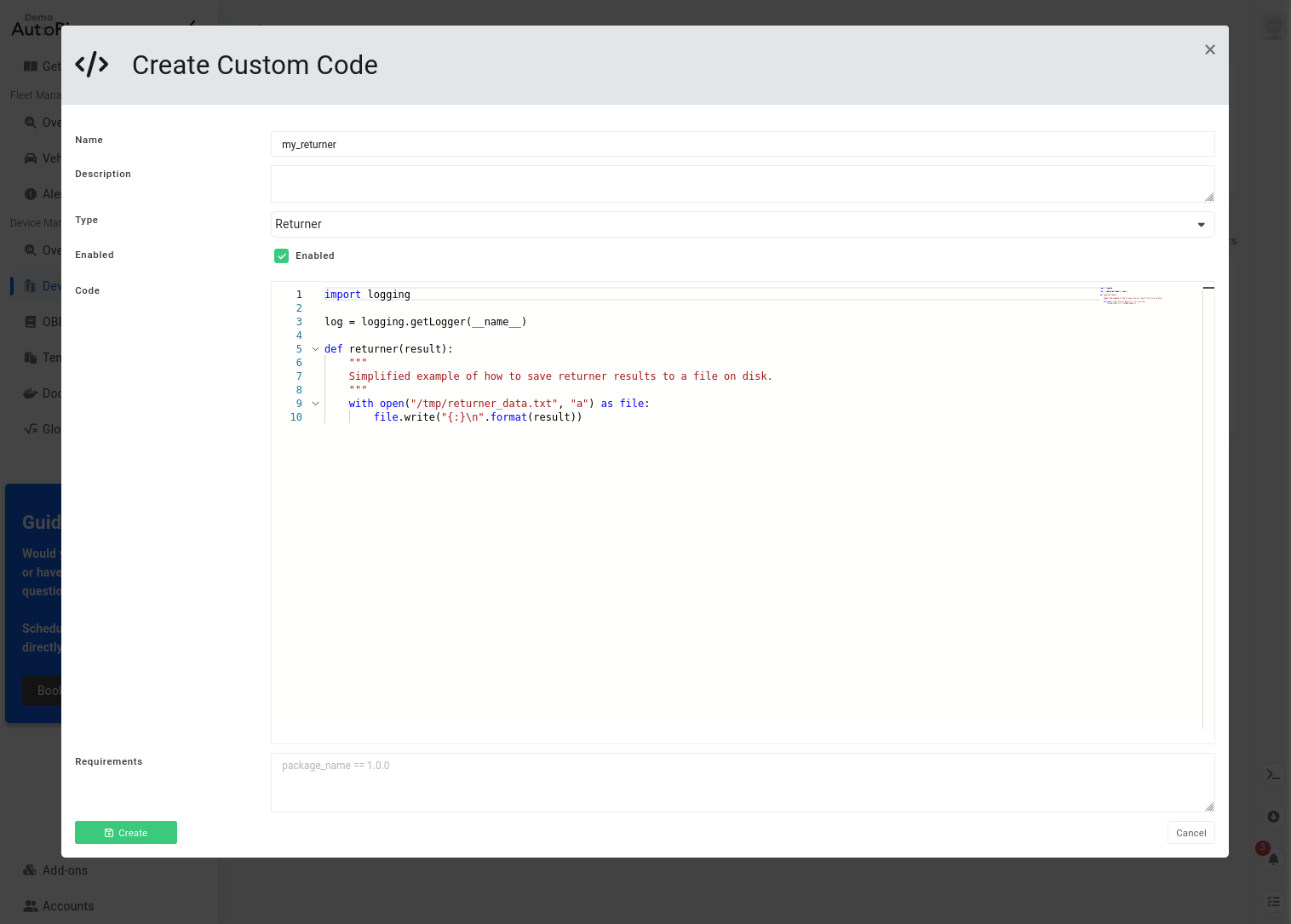Click the green Create button
This screenshot has width=1291, height=924.
tap(126, 833)
